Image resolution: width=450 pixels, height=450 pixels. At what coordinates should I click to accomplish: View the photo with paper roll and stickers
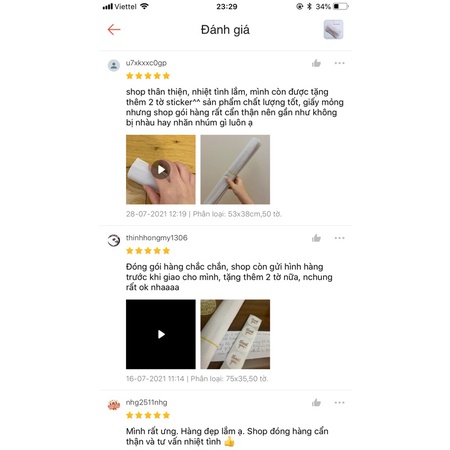coord(235,334)
